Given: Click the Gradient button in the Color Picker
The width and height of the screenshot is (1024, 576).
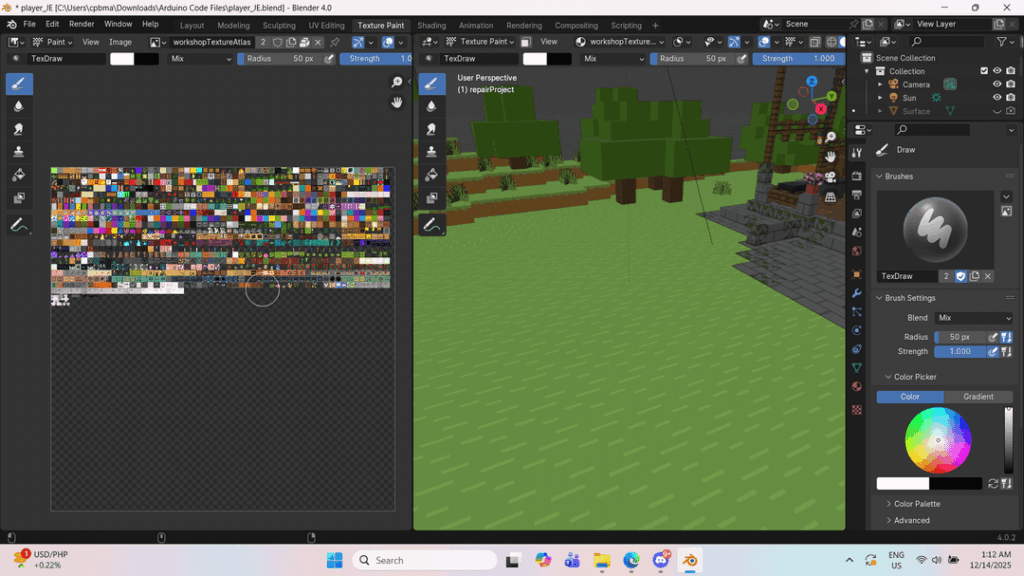Looking at the screenshot, I should [977, 396].
